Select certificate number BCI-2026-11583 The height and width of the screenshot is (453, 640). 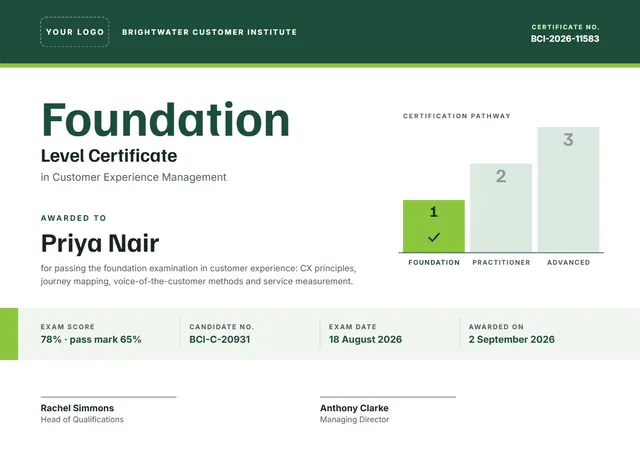(x=565, y=39)
